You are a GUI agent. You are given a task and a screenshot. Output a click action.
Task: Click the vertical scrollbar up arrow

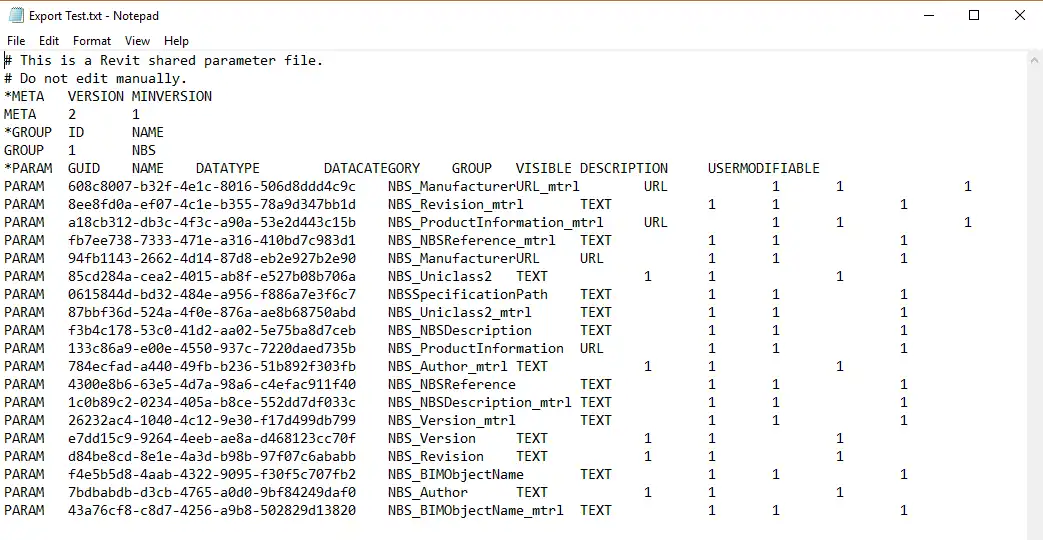click(1034, 60)
